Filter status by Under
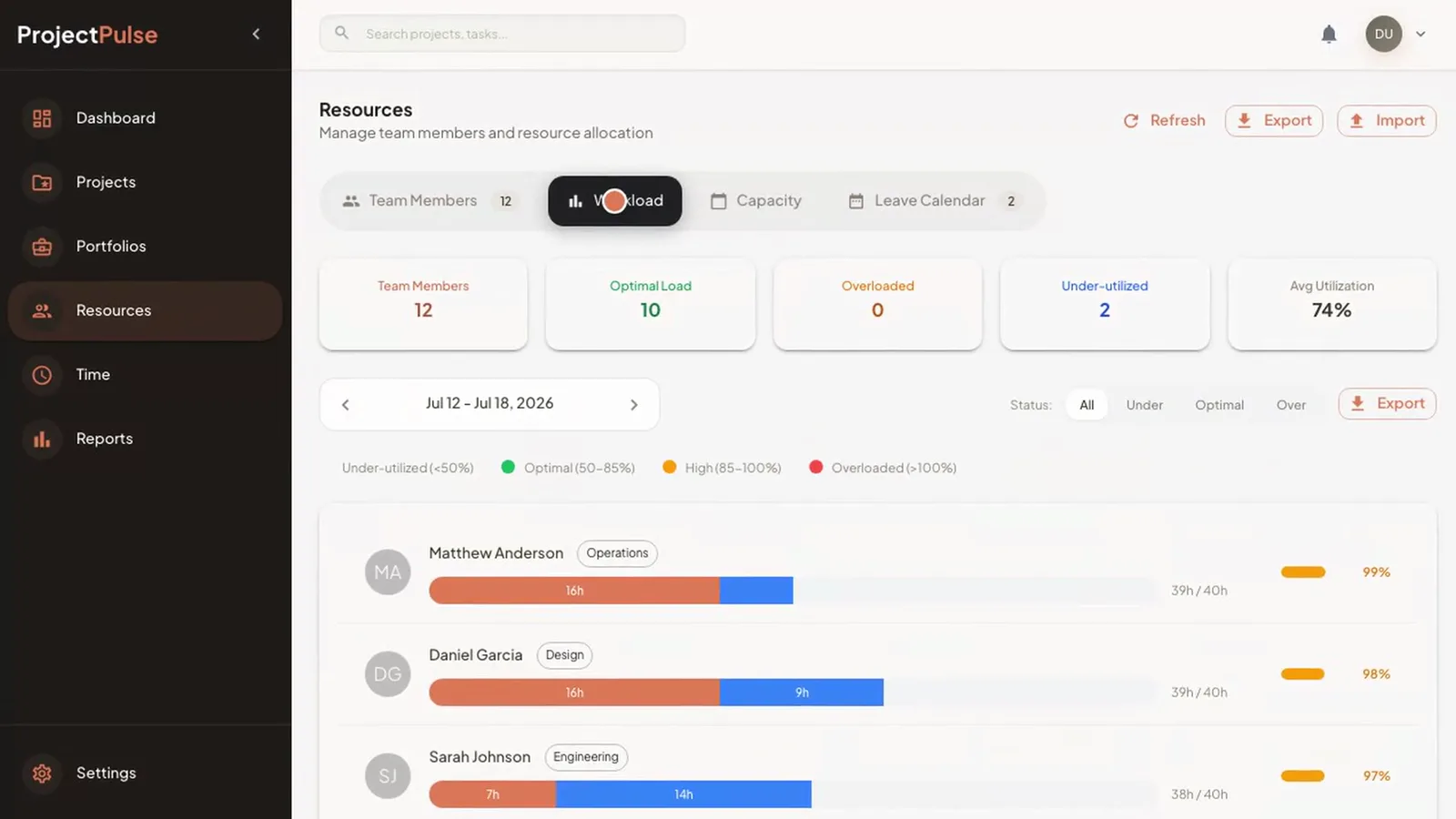This screenshot has width=1456, height=819. (1144, 405)
